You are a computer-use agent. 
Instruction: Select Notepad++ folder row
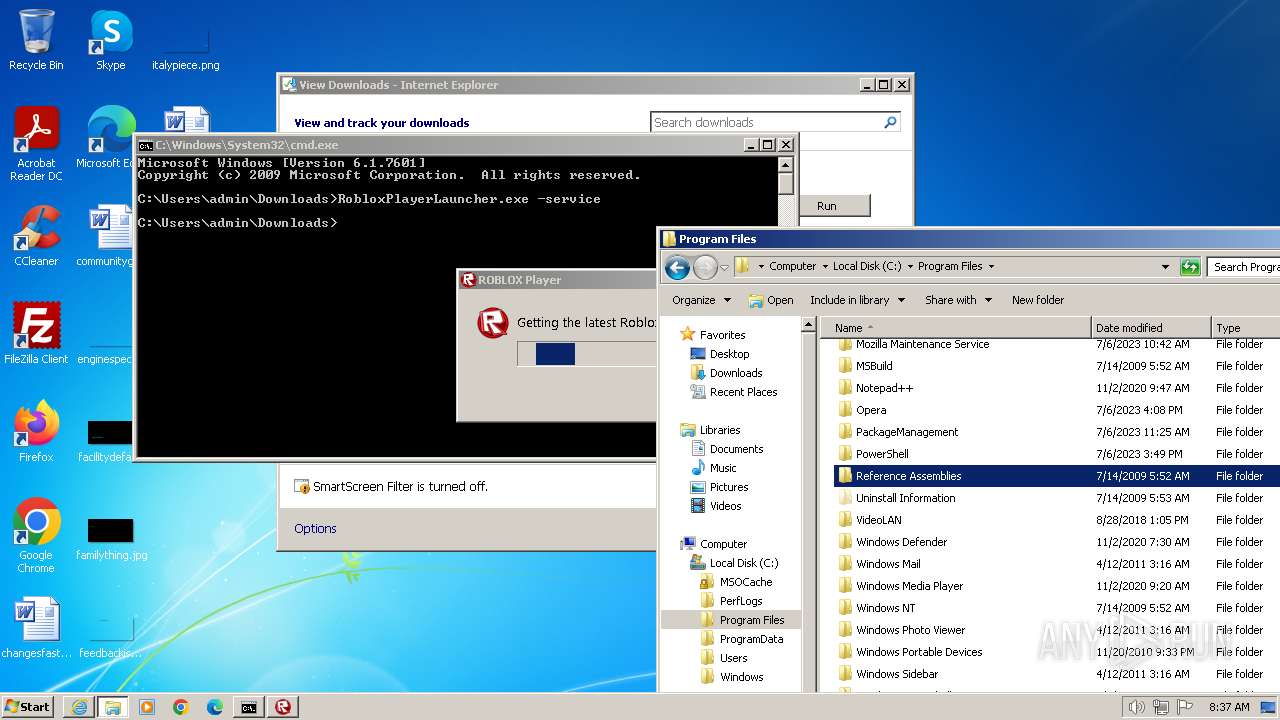click(1057, 388)
